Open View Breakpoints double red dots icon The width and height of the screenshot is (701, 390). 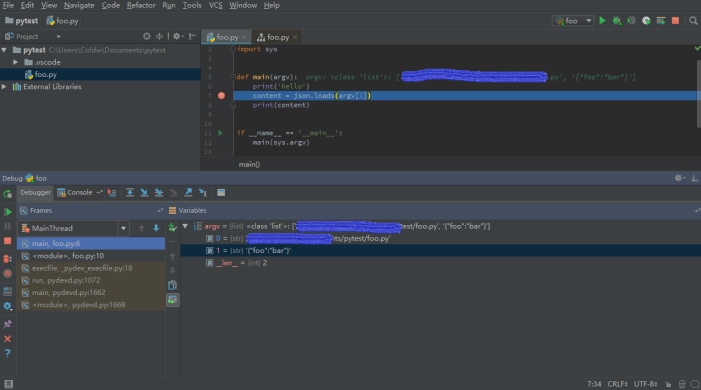coord(8,259)
